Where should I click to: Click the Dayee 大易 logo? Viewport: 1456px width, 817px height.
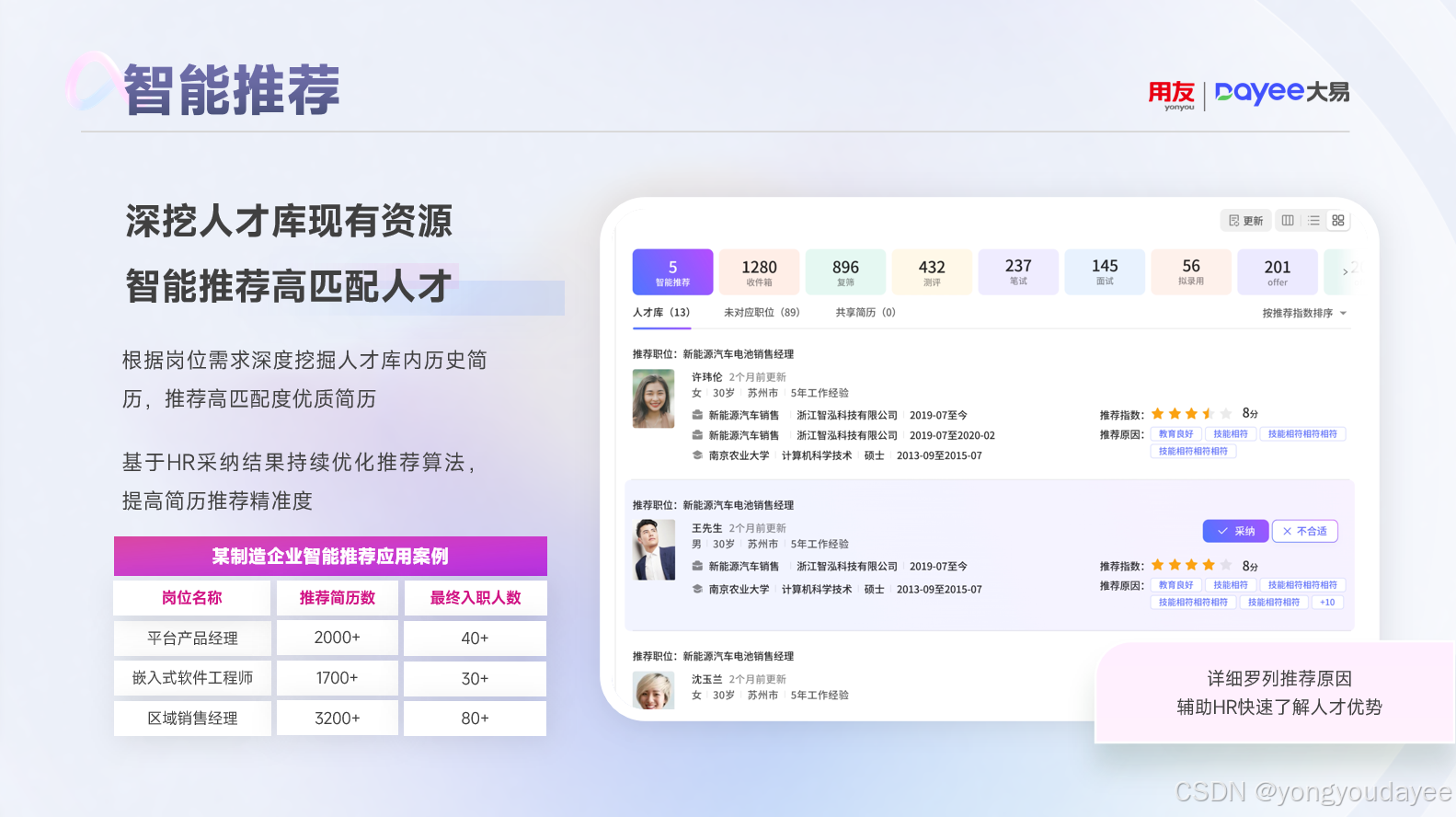(1282, 92)
